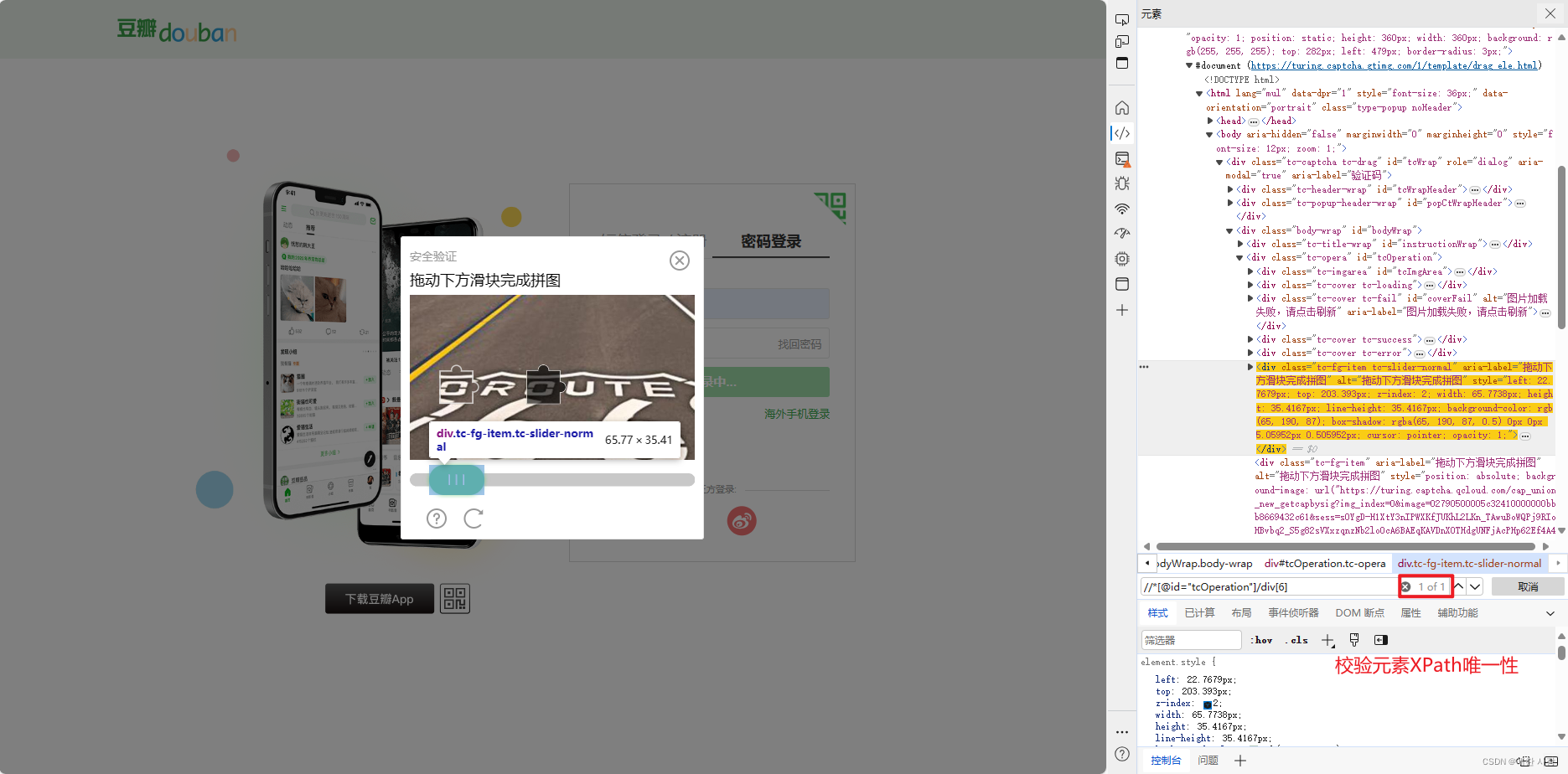Image resolution: width=1568 pixels, height=774 pixels.
Task: Collapse the tcOperation div node
Action: click(1239, 258)
